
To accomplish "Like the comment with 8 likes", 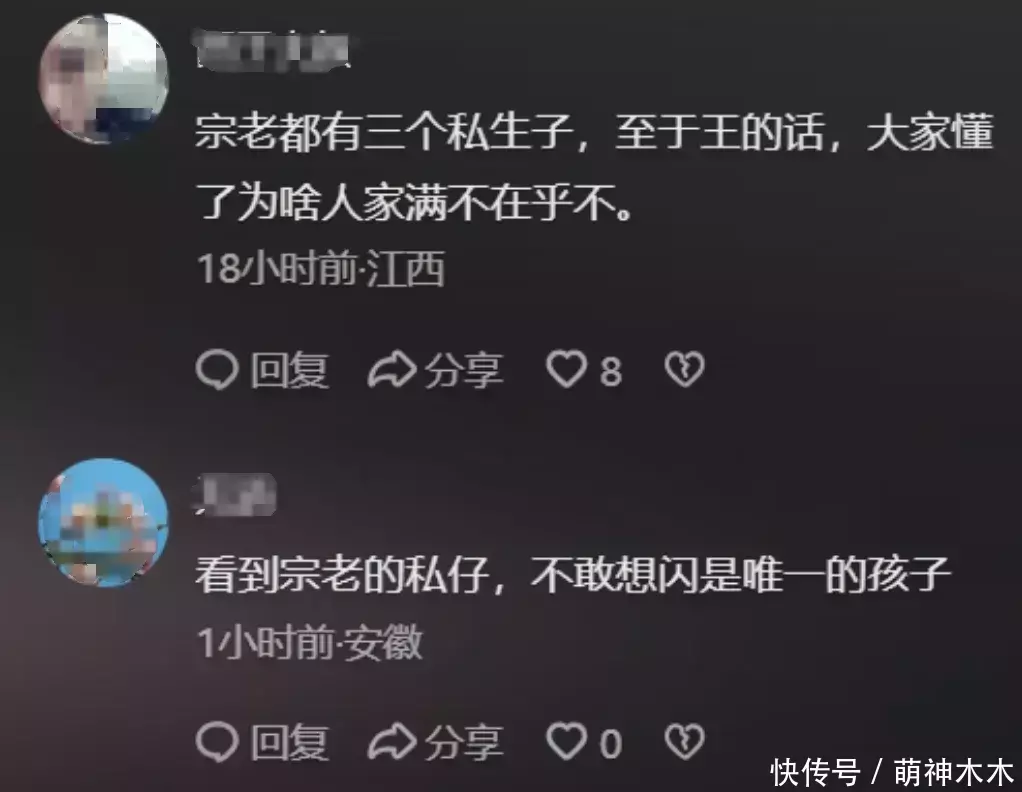I will point(566,370).
